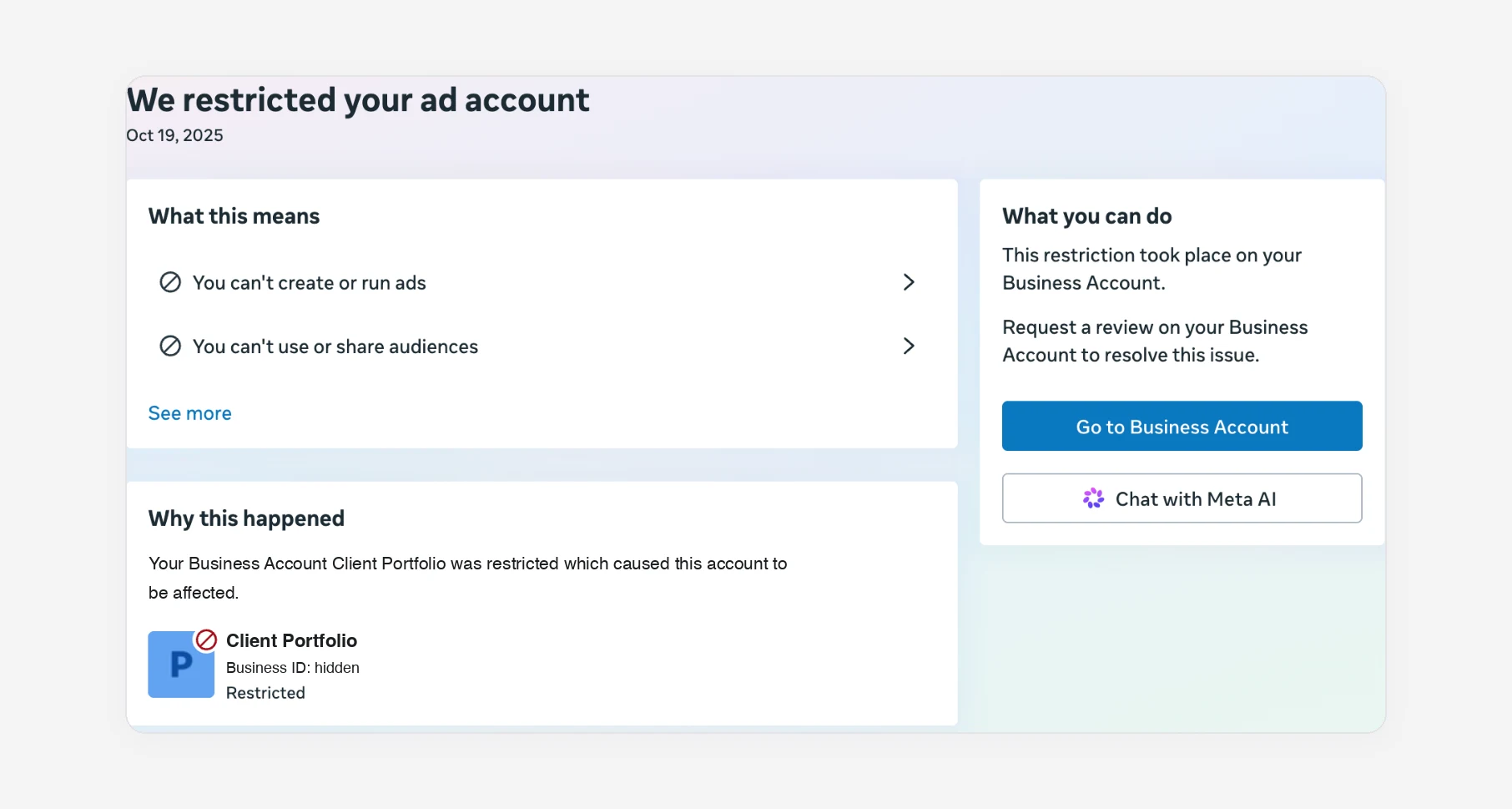
Task: Select the "You can't create or run ads" row text
Action: coord(309,283)
